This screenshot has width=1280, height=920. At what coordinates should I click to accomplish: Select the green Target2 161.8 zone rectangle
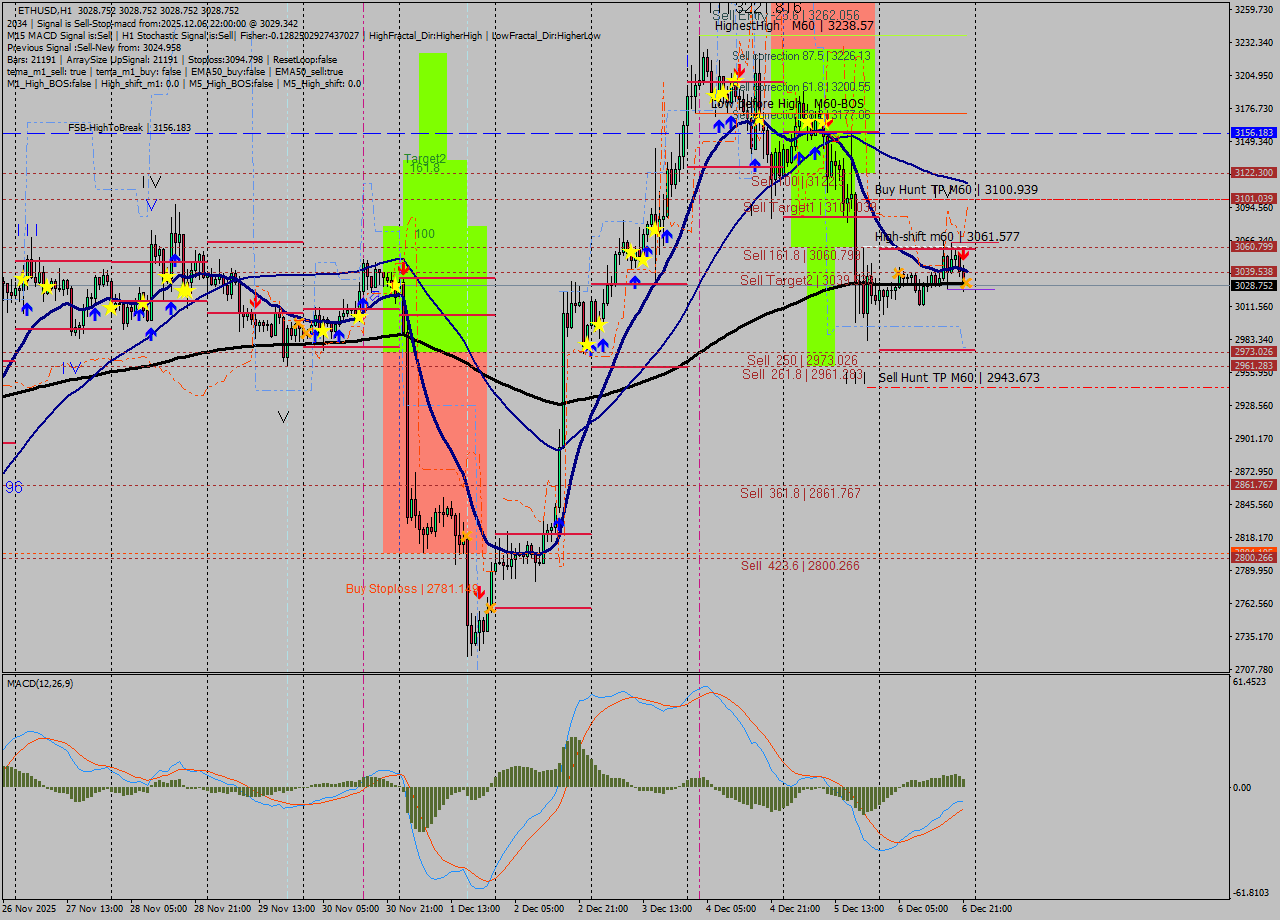pyautogui.click(x=435, y=200)
